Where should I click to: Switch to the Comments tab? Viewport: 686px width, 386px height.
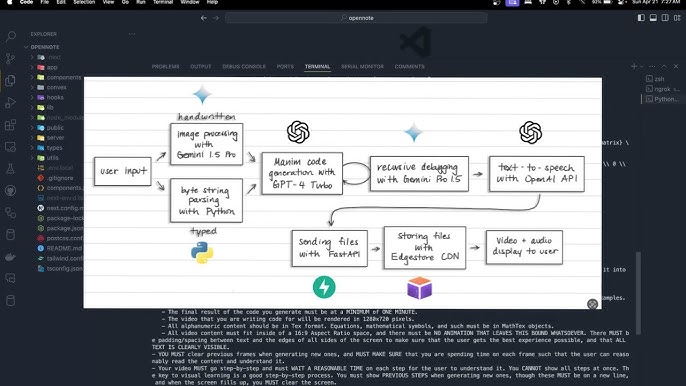coord(410,67)
